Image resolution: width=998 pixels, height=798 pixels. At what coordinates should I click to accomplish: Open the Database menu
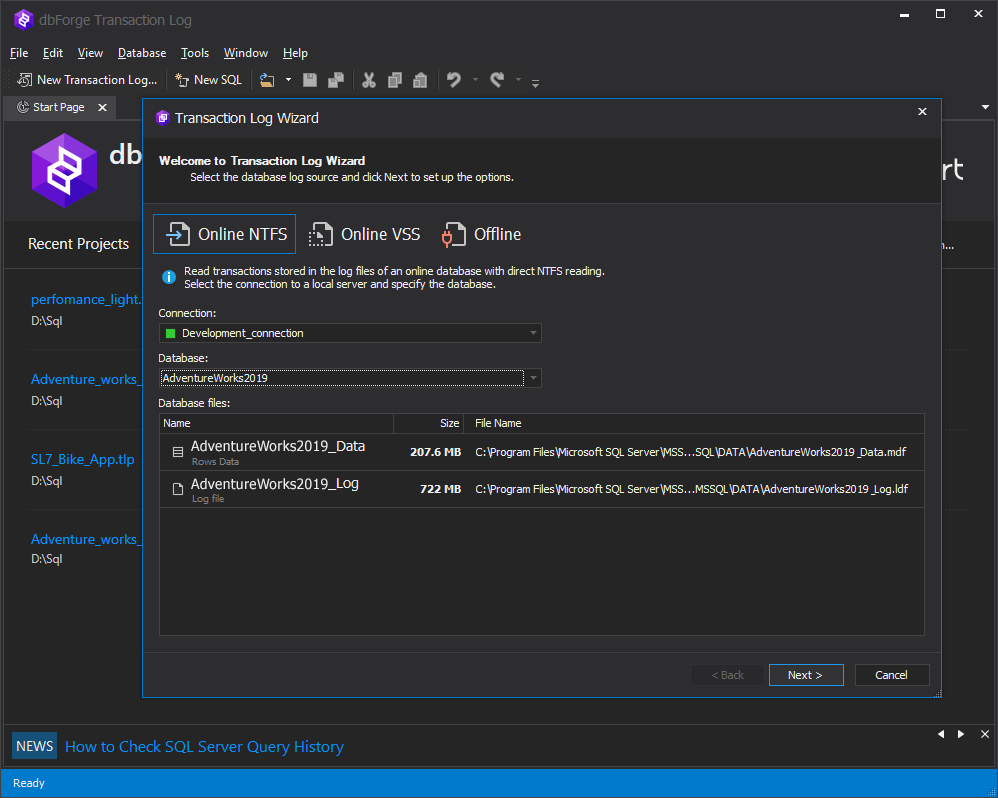point(142,53)
